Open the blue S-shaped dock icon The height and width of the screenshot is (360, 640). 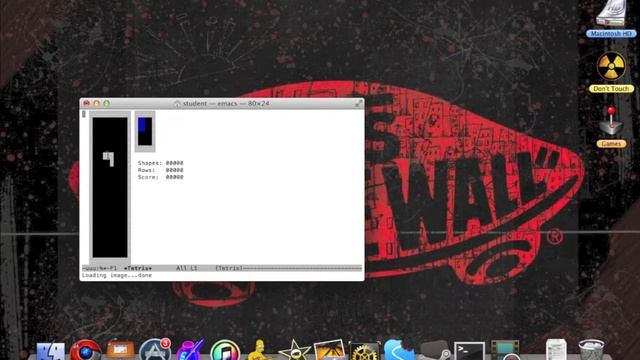[399, 350]
